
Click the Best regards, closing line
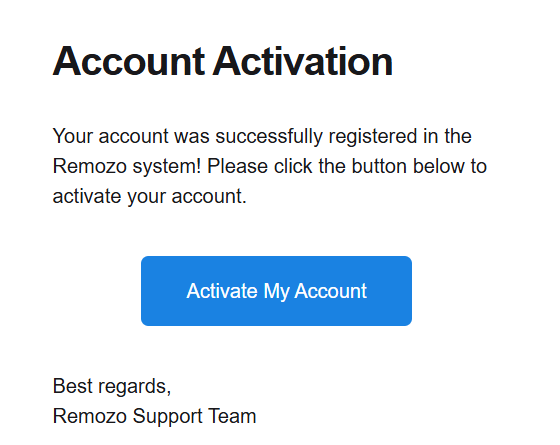pyautogui.click(x=112, y=387)
